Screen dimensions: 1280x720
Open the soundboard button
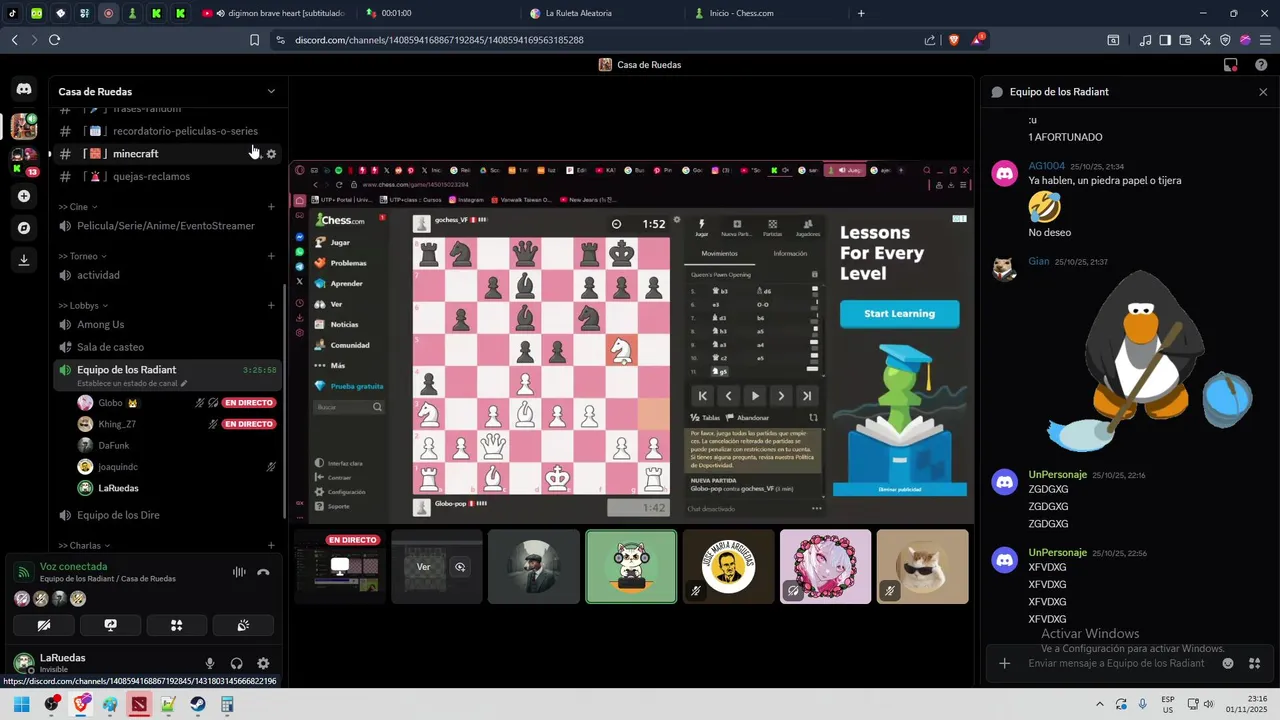(x=243, y=625)
